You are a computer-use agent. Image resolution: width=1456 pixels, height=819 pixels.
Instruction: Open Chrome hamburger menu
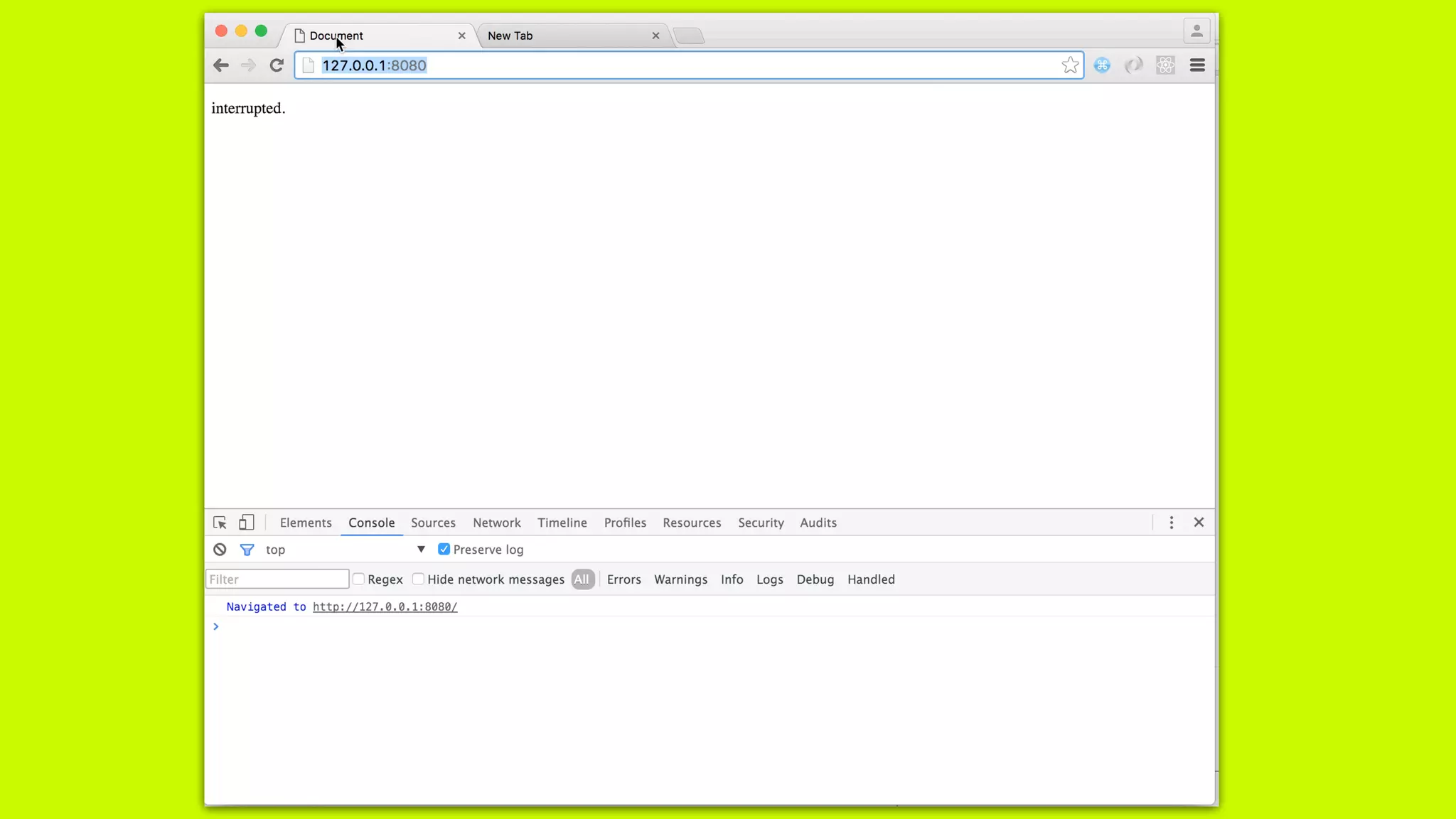coord(1197,65)
